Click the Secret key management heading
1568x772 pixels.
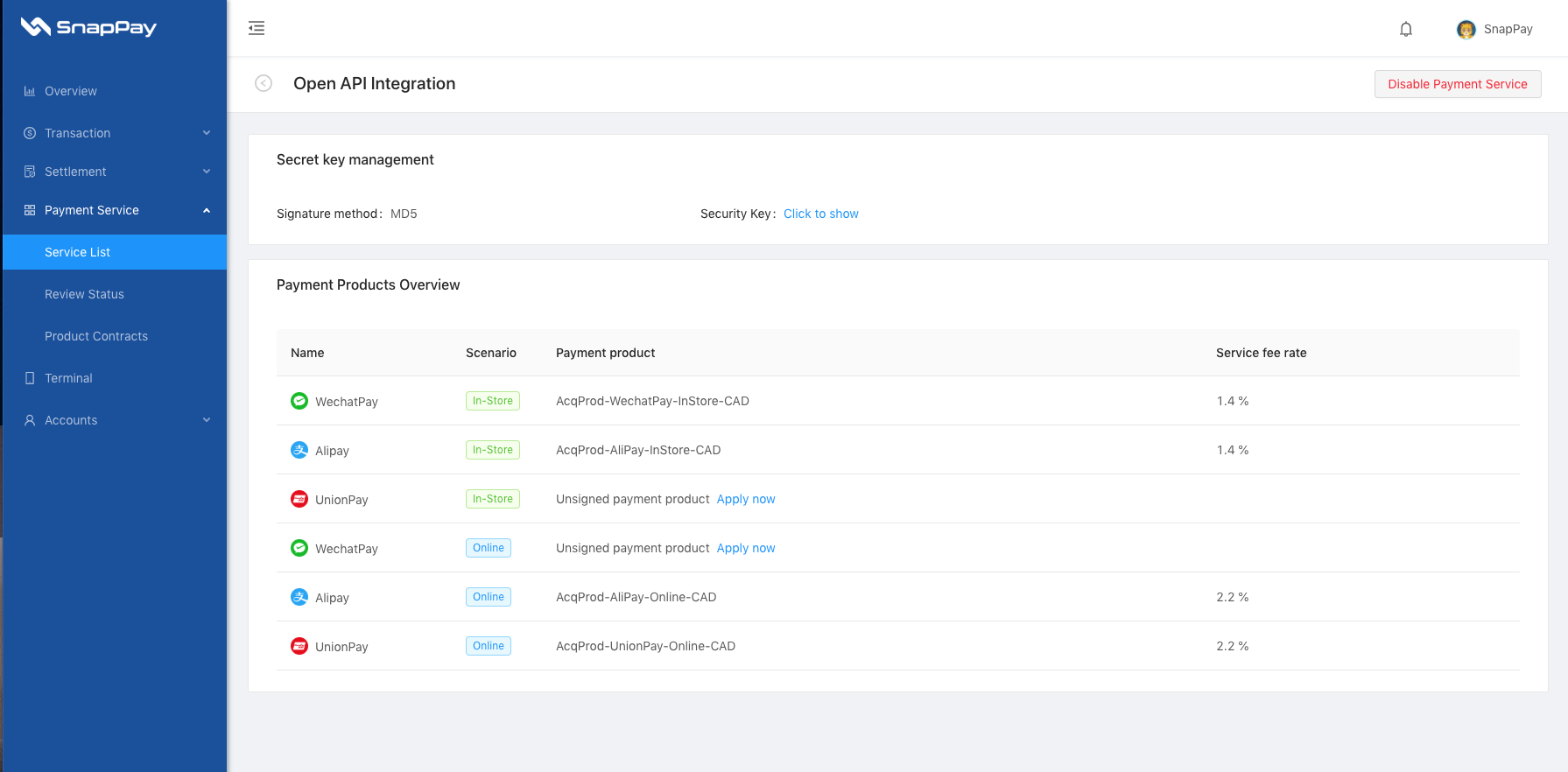(355, 159)
